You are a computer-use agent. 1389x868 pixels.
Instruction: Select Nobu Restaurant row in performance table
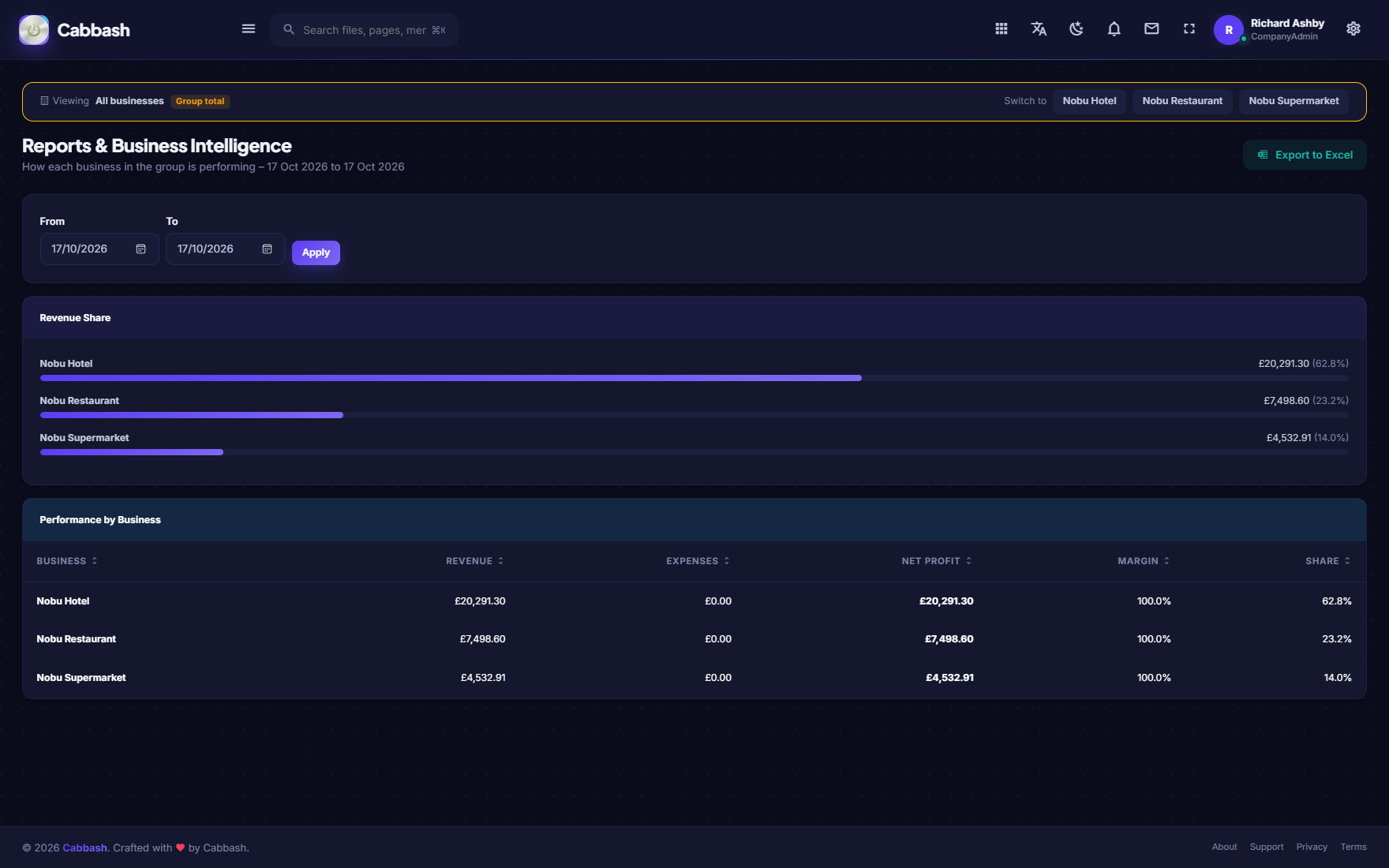point(694,639)
